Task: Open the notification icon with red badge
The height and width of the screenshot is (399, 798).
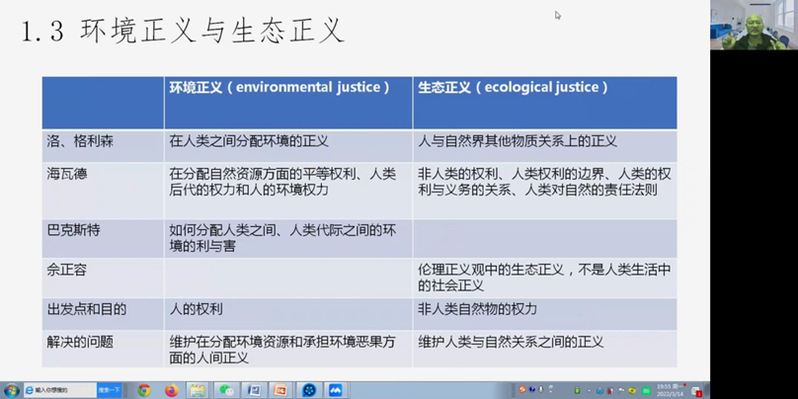Action: pos(696,391)
